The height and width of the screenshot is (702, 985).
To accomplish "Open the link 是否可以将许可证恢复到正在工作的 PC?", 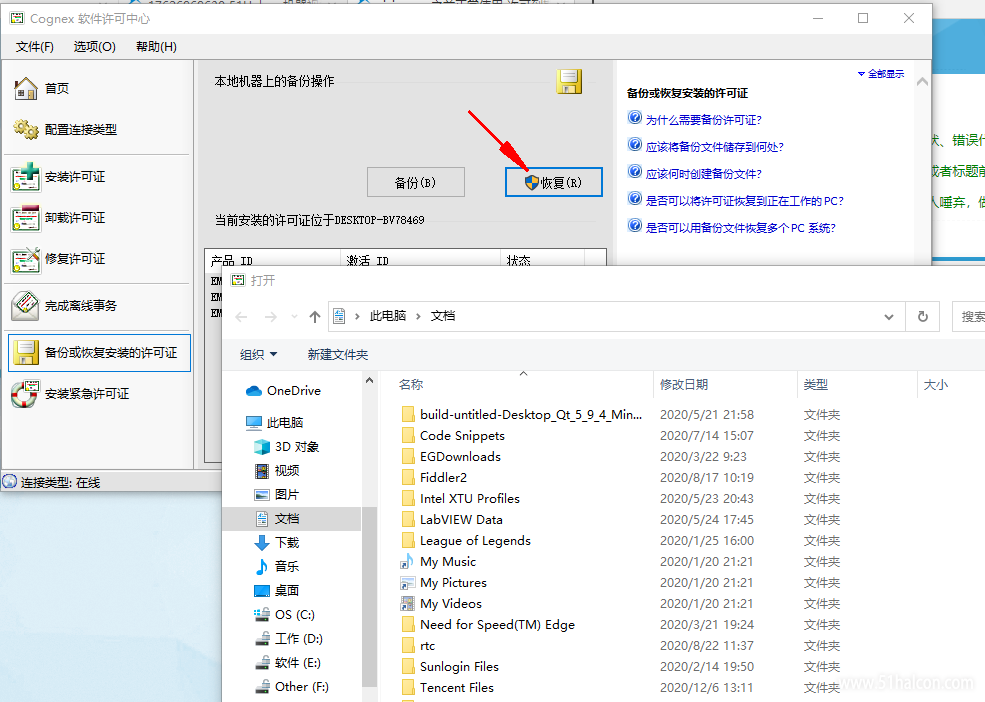I will (744, 201).
